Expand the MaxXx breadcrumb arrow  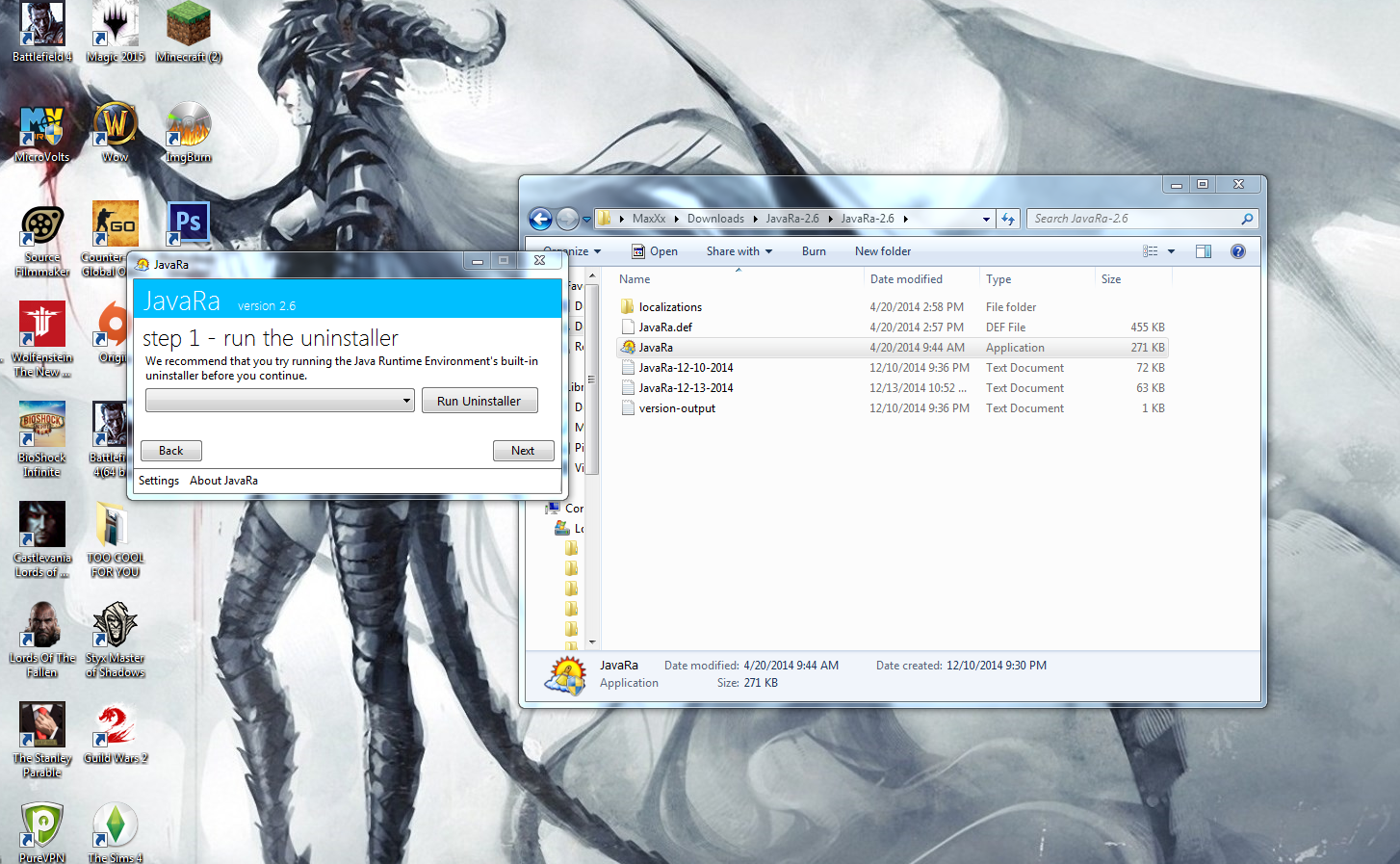point(676,220)
